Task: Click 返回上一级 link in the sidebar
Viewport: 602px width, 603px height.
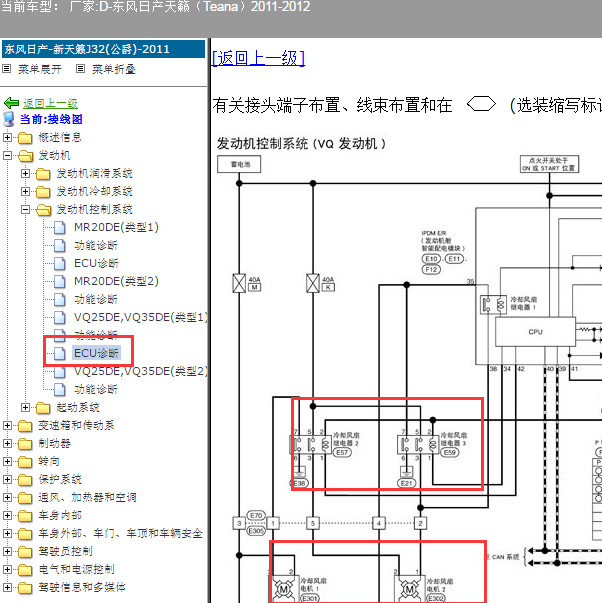Action: tap(50, 103)
